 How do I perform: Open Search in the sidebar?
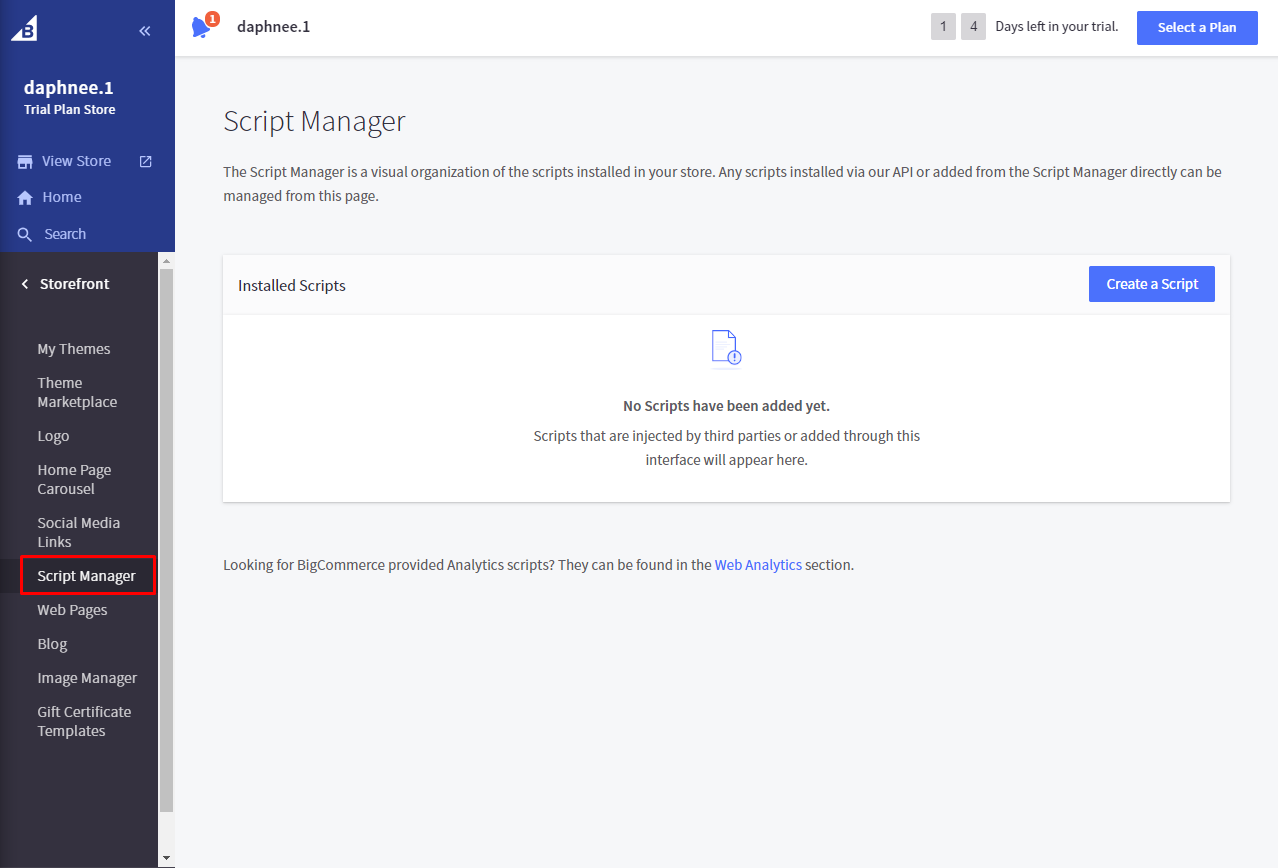65,234
